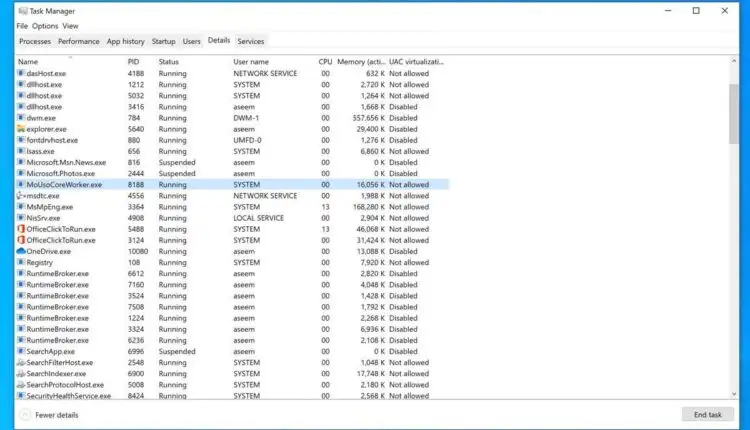750x430 pixels.
Task: Click the LOCAL SERVICE user name cell
Action: 258,218
